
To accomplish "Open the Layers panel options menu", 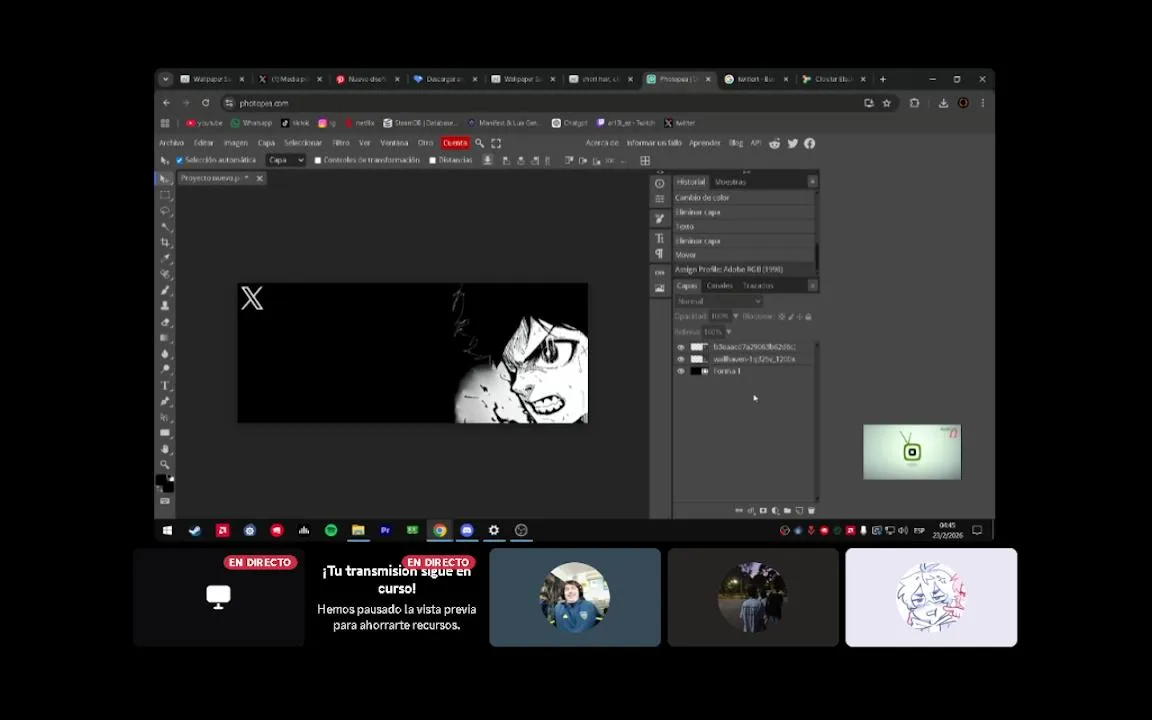I will (812, 286).
